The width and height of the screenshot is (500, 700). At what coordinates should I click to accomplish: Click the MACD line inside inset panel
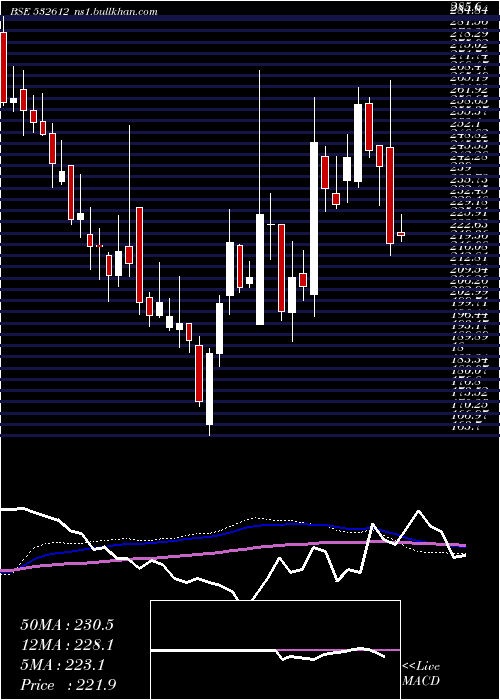(268, 653)
